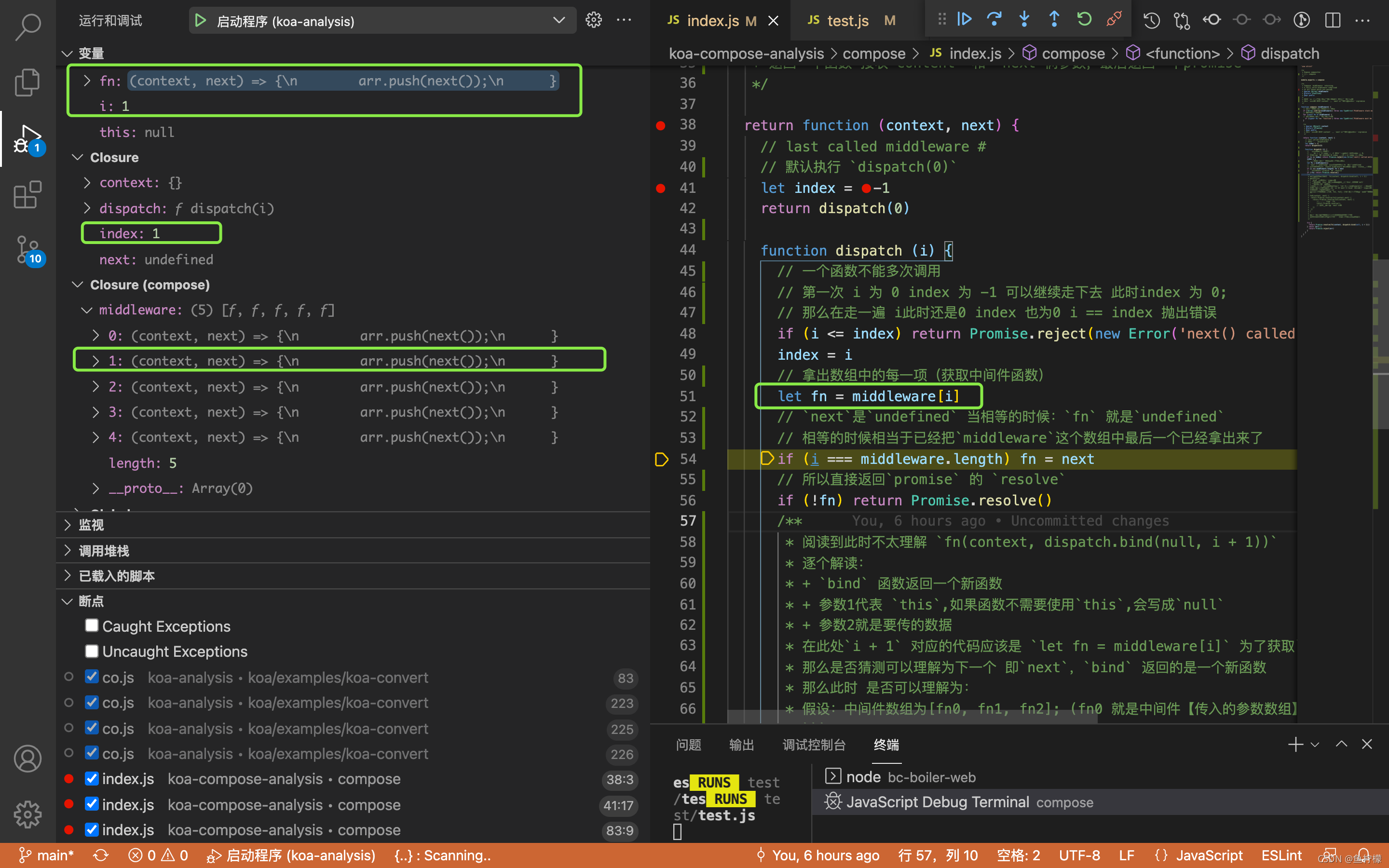Click the main* git branch indicator
This screenshot has height=868, width=1389.
(x=47, y=855)
